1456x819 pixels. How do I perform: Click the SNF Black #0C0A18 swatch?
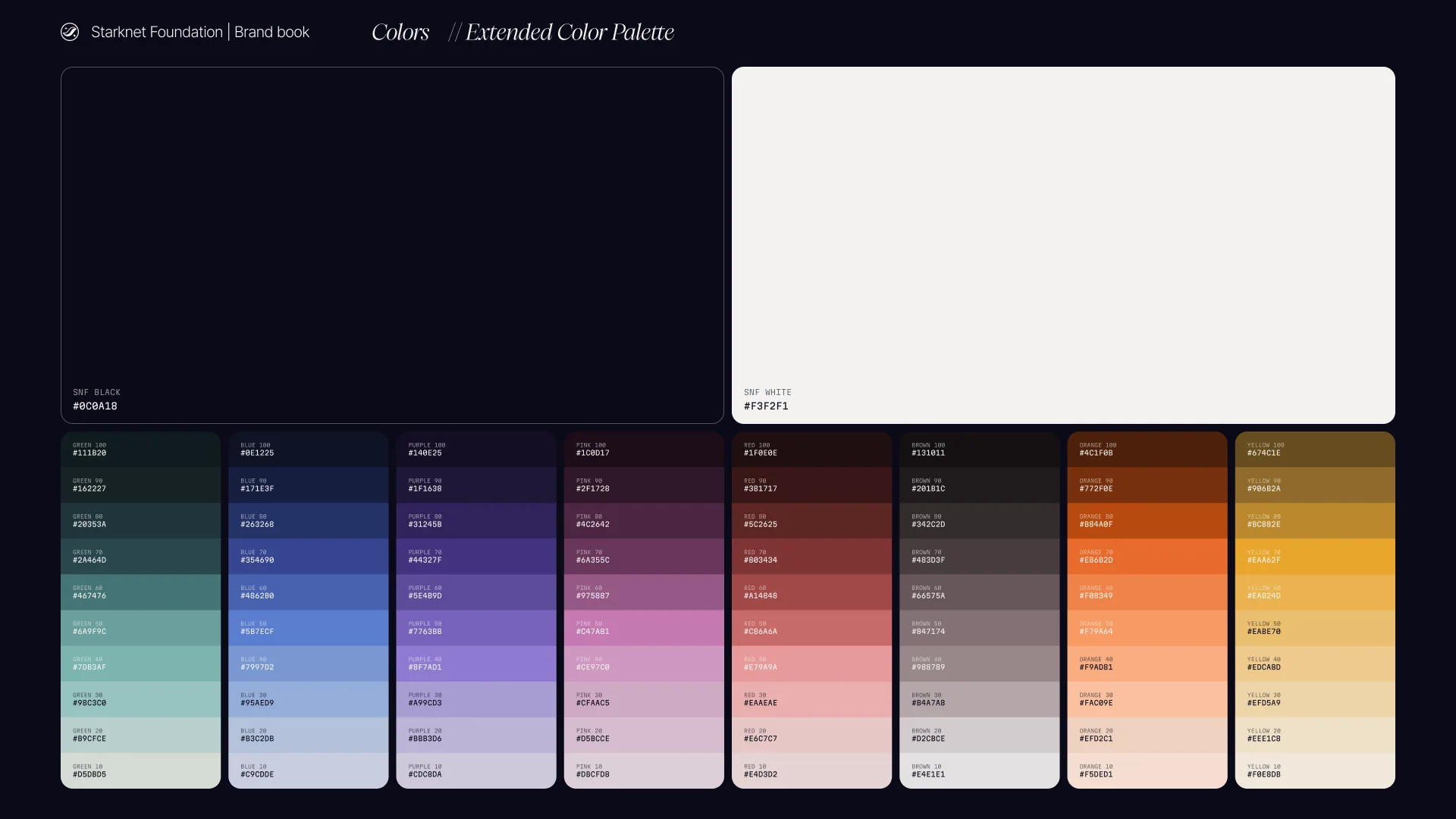(392, 245)
